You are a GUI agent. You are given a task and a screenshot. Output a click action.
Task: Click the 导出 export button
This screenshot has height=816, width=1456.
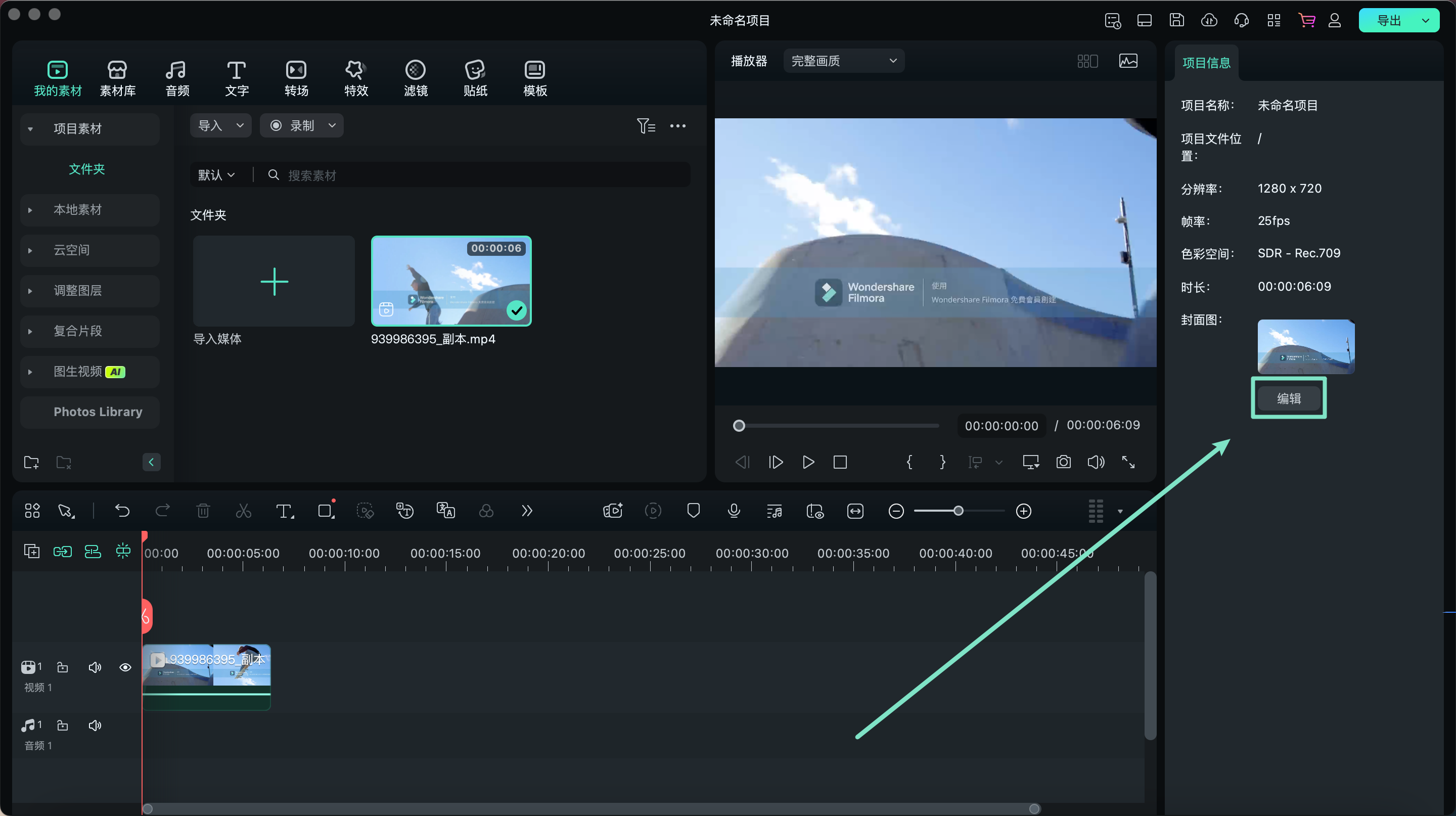[1389, 21]
